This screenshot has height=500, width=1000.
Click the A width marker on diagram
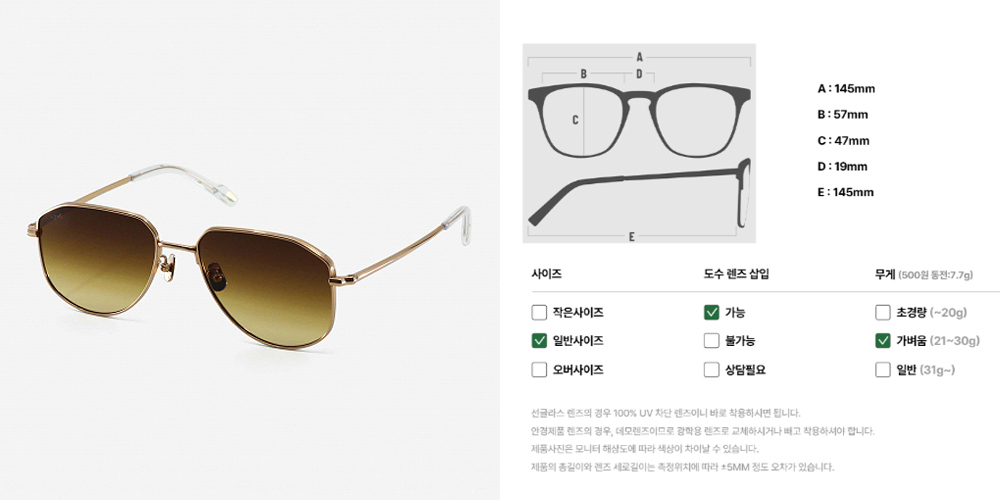(639, 57)
